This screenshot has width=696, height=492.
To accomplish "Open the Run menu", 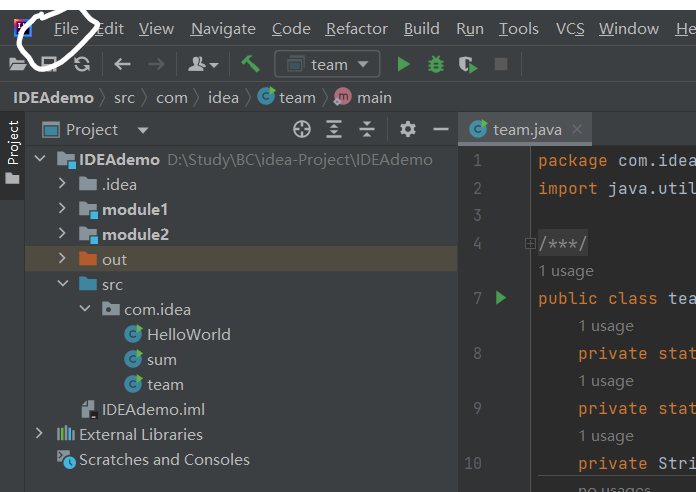I will tap(470, 29).
